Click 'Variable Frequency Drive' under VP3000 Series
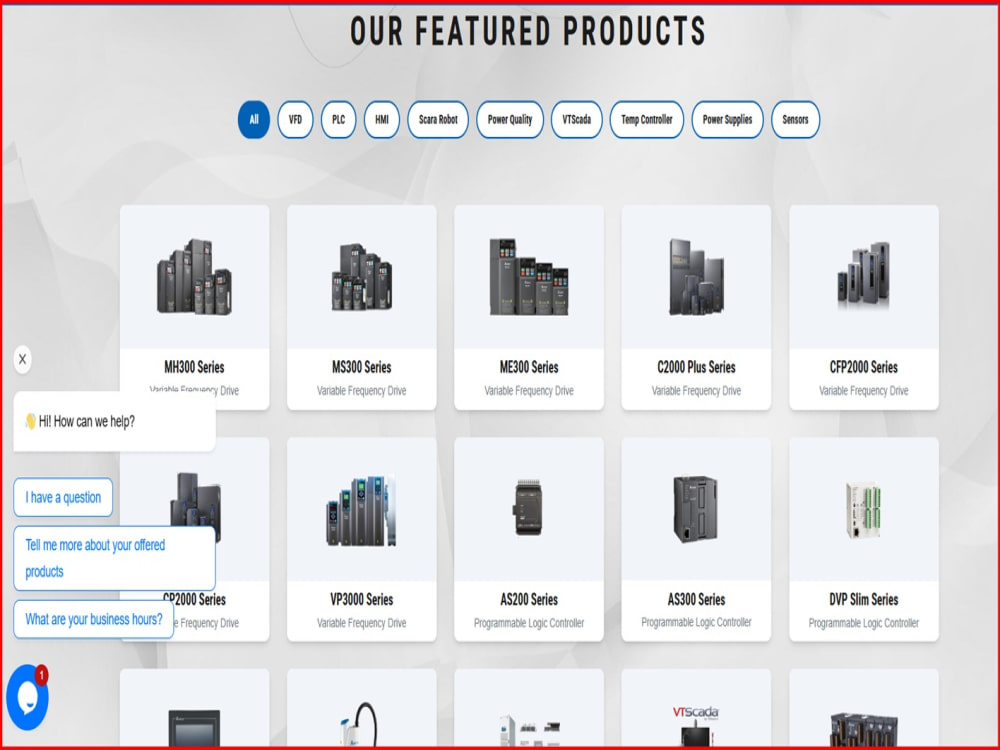 pyautogui.click(x=362, y=623)
